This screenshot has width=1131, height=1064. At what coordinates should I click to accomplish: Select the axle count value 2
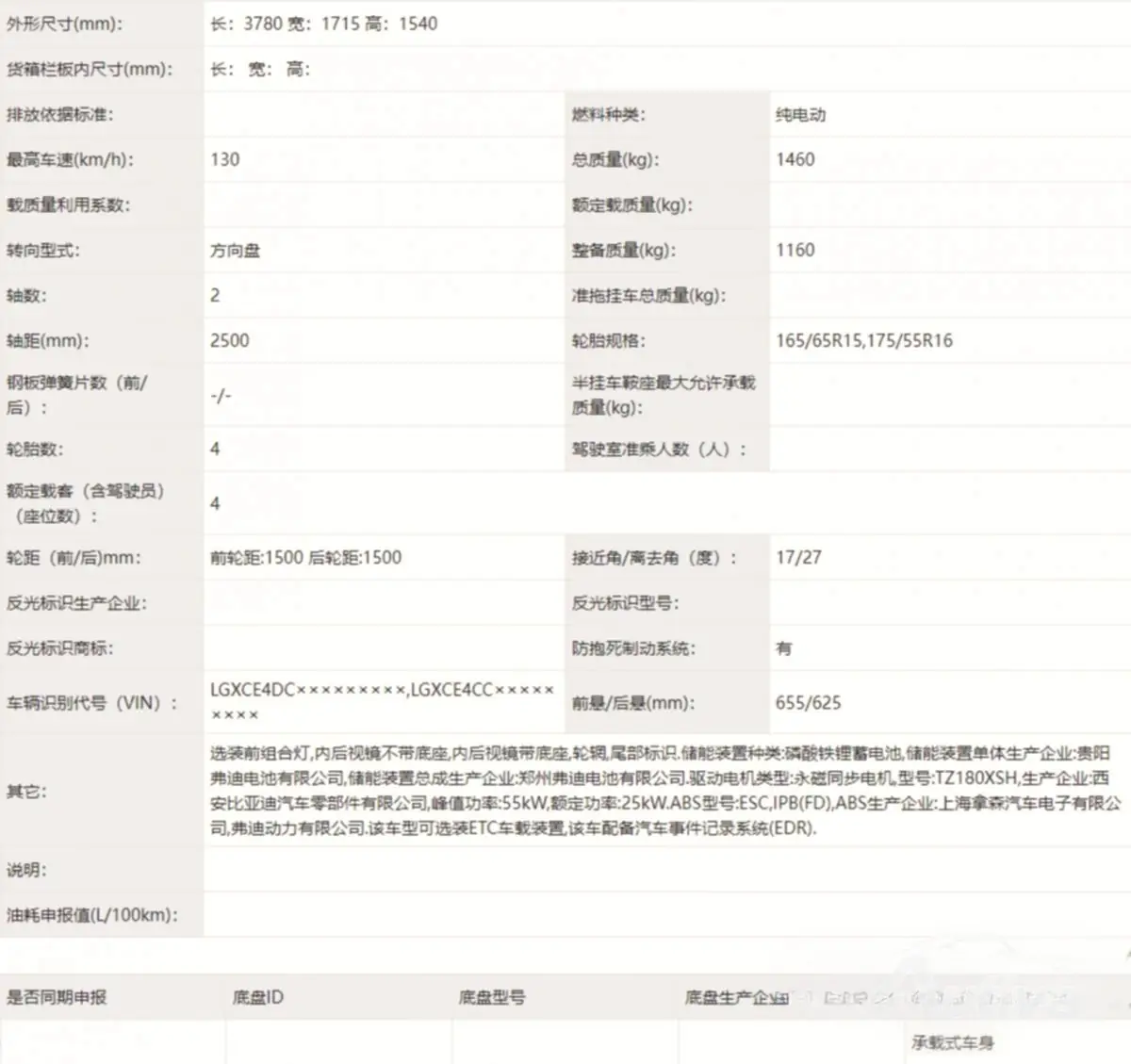tap(215, 295)
